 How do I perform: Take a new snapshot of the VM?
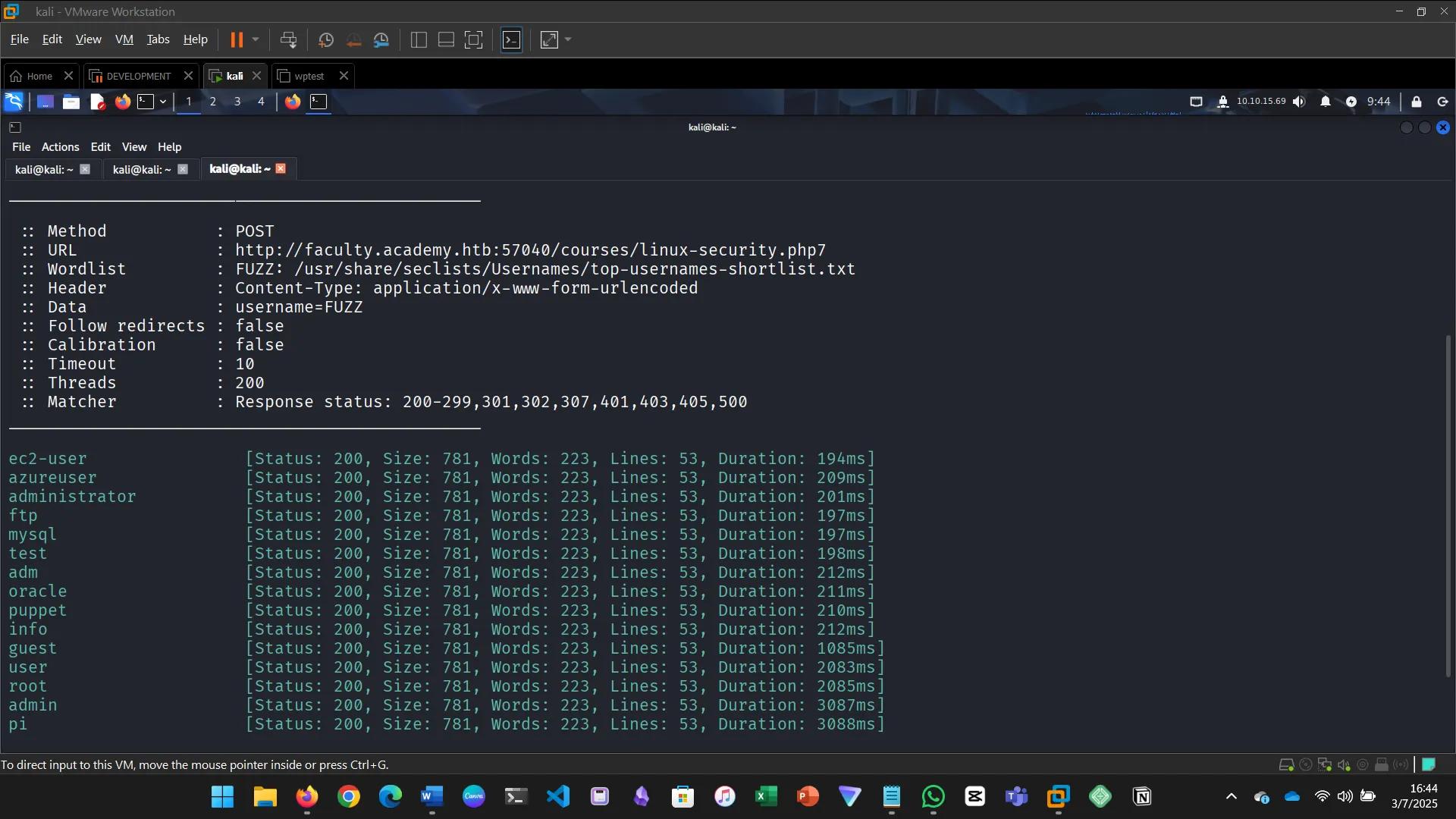pos(325,40)
